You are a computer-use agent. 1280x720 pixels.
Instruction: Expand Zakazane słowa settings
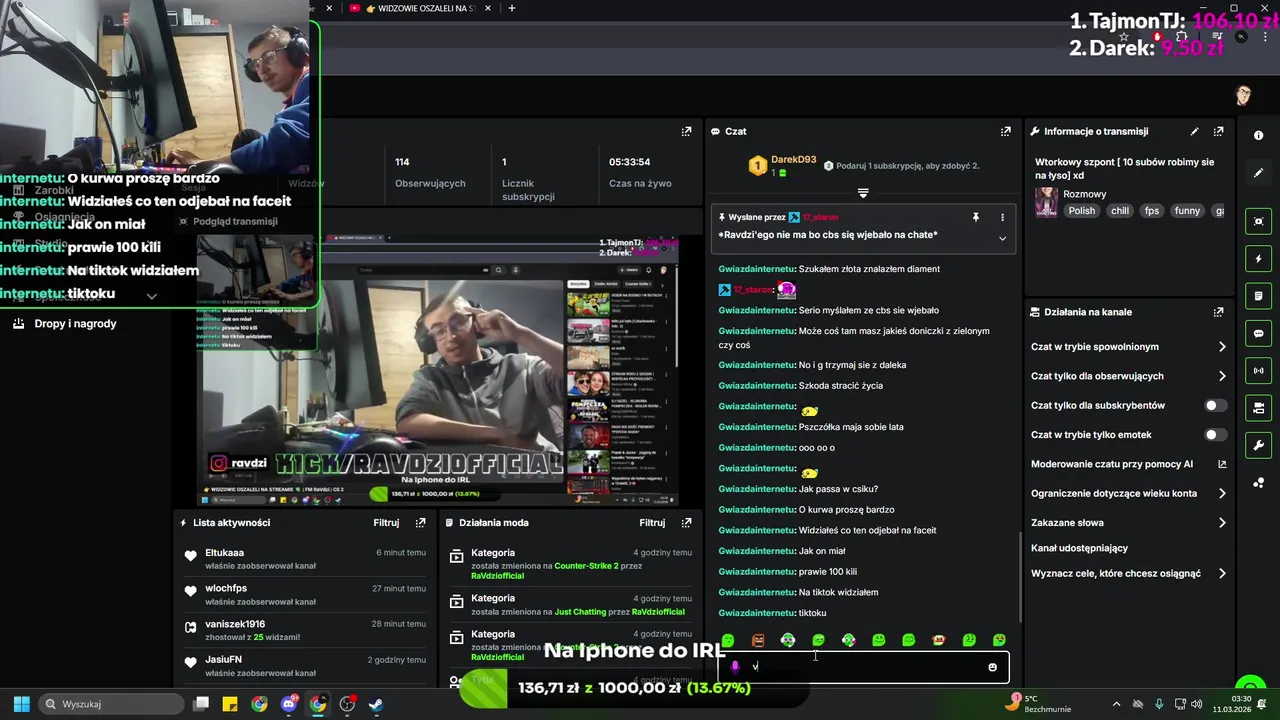pyautogui.click(x=1222, y=522)
